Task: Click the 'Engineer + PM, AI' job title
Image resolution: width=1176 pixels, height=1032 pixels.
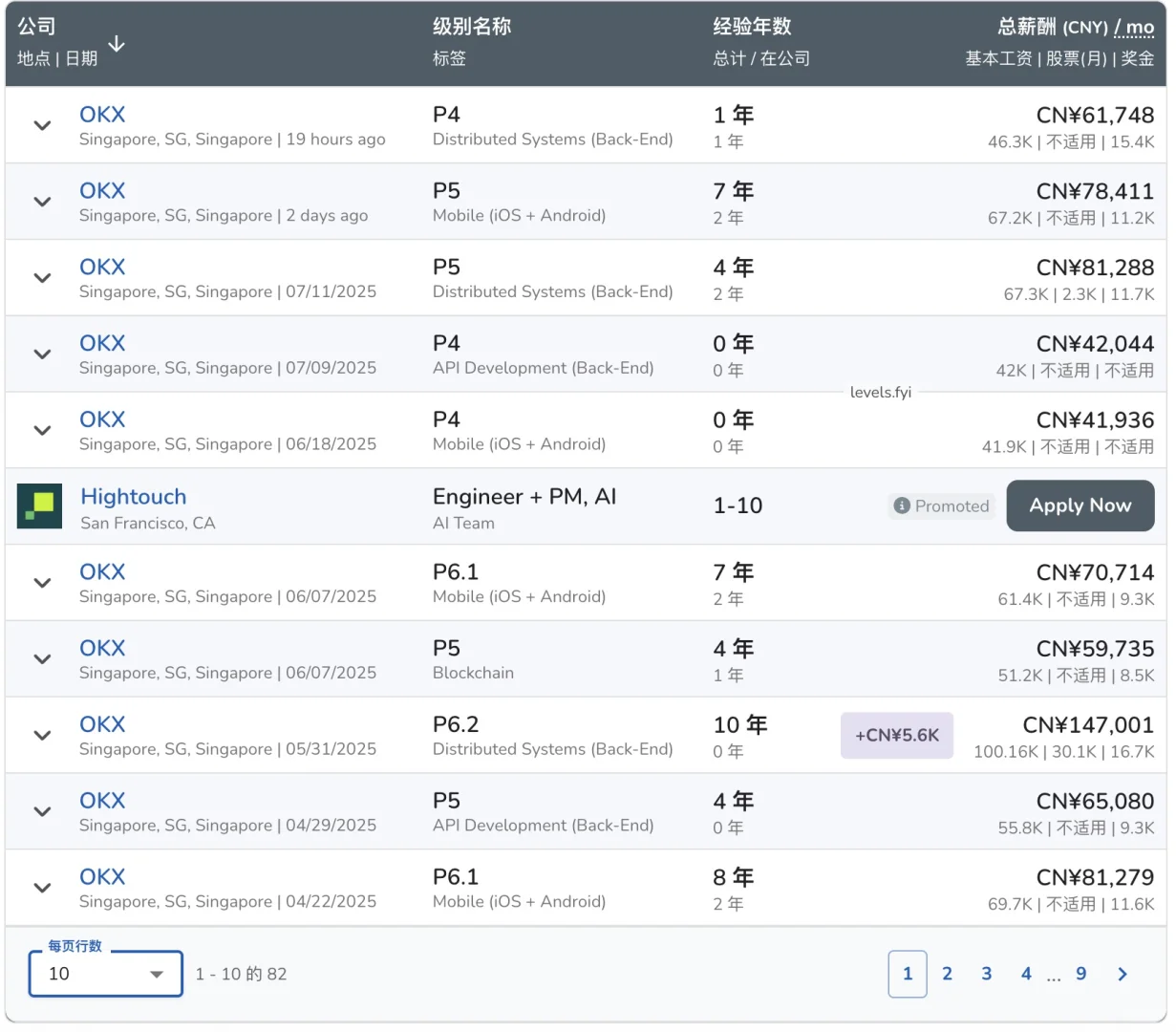Action: (524, 497)
